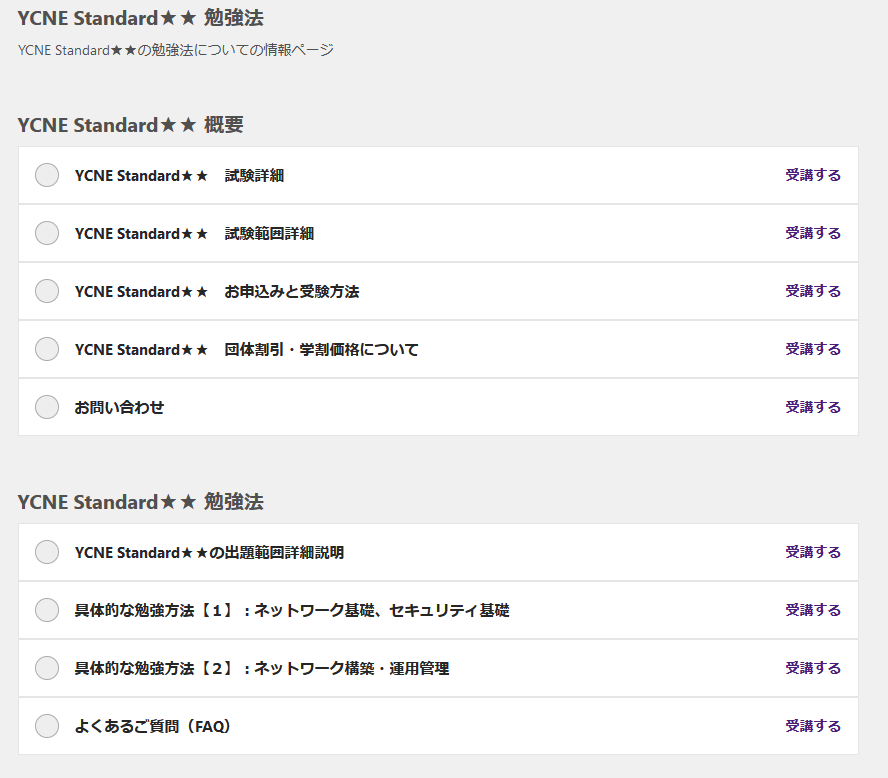Open 受講する for 団体割引・学割価格について
The height and width of the screenshot is (778, 888).
pyautogui.click(x=813, y=349)
